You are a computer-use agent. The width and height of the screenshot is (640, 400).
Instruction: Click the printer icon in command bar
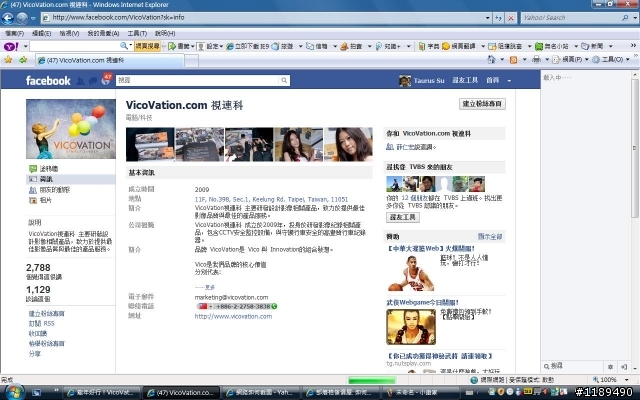coord(536,60)
